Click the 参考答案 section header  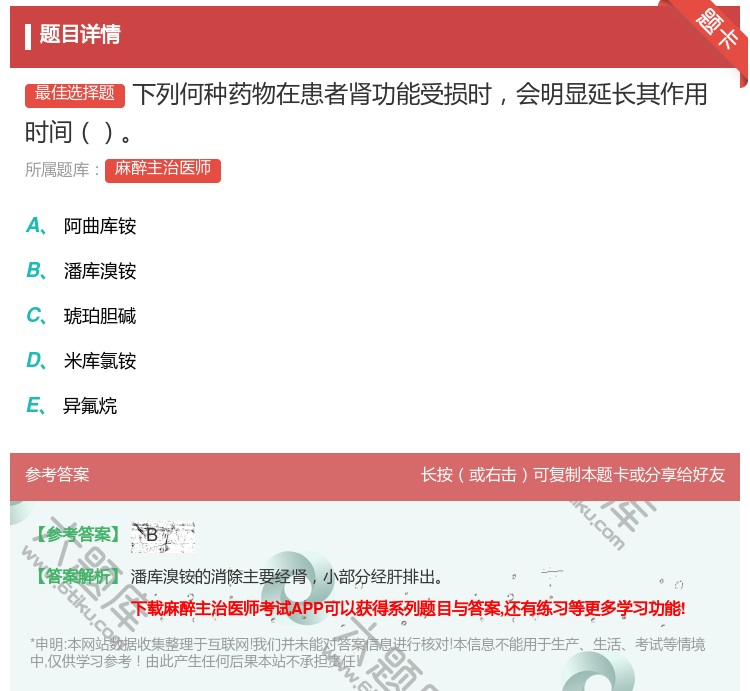point(57,475)
